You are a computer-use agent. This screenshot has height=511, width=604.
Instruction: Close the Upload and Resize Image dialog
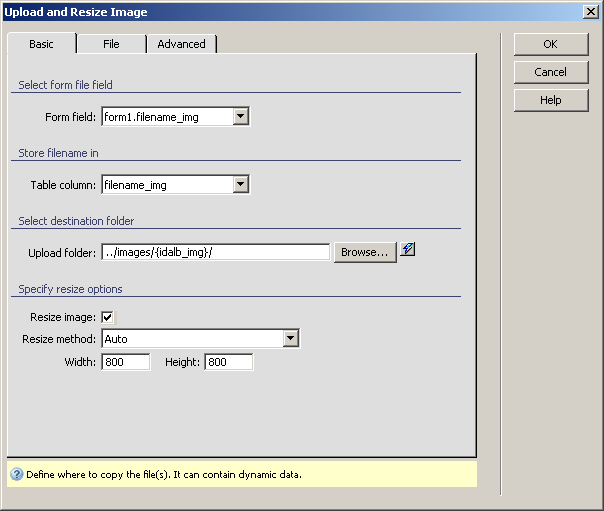point(591,12)
